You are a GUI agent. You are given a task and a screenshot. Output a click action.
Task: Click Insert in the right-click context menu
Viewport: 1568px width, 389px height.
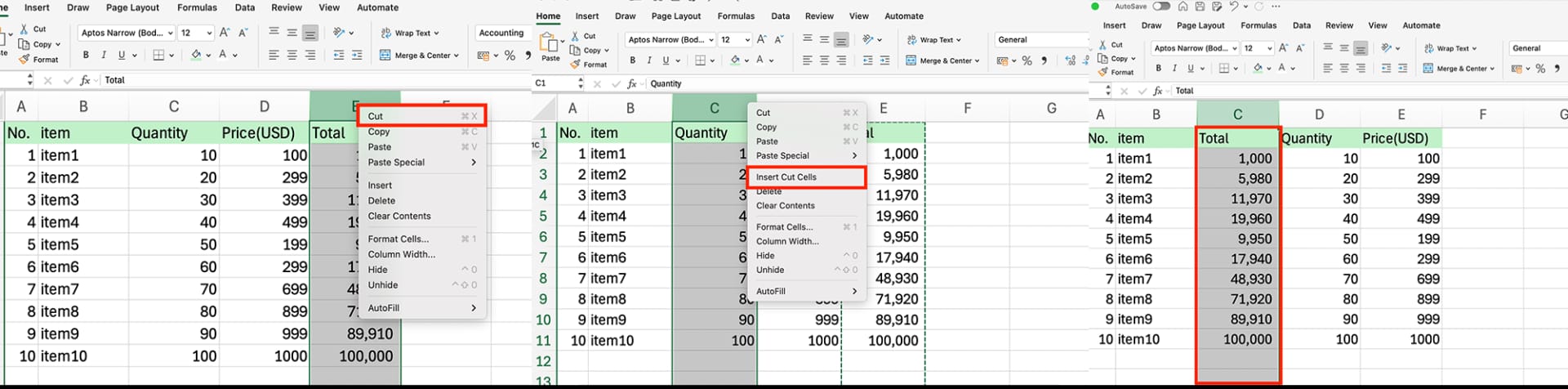point(380,186)
